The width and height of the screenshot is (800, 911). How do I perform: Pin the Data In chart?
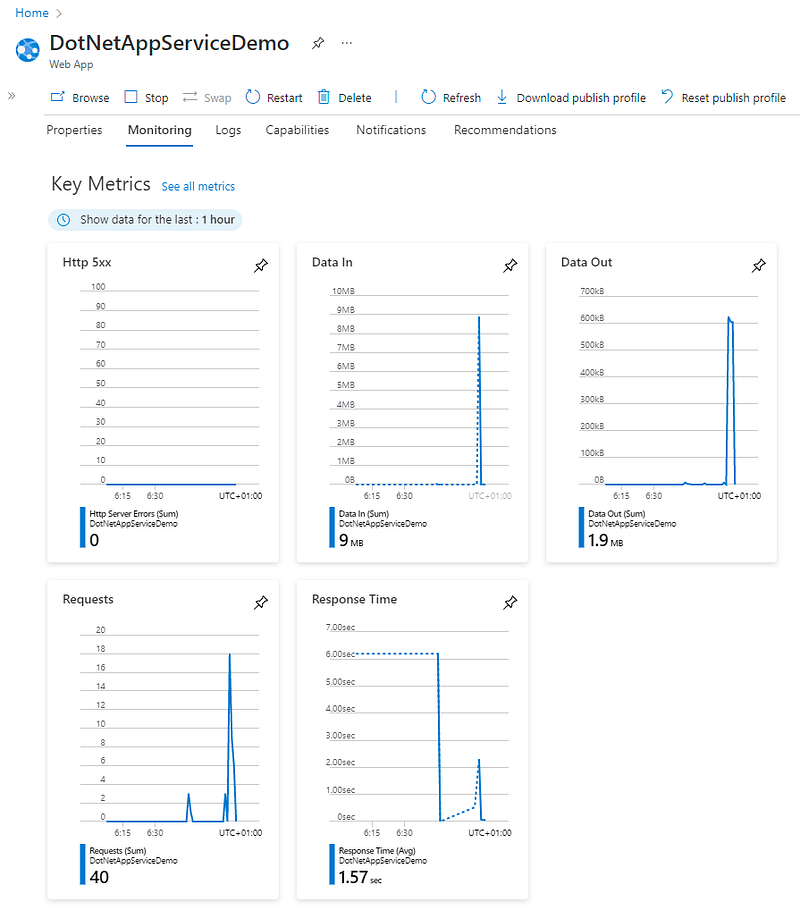pyautogui.click(x=510, y=266)
